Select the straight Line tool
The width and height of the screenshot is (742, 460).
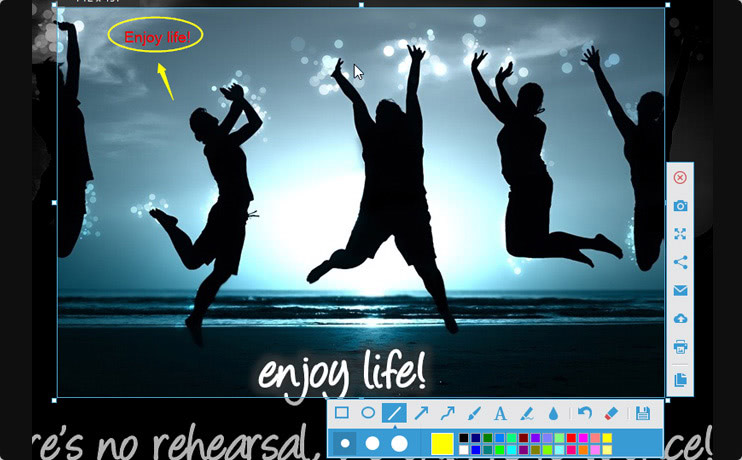pos(394,413)
